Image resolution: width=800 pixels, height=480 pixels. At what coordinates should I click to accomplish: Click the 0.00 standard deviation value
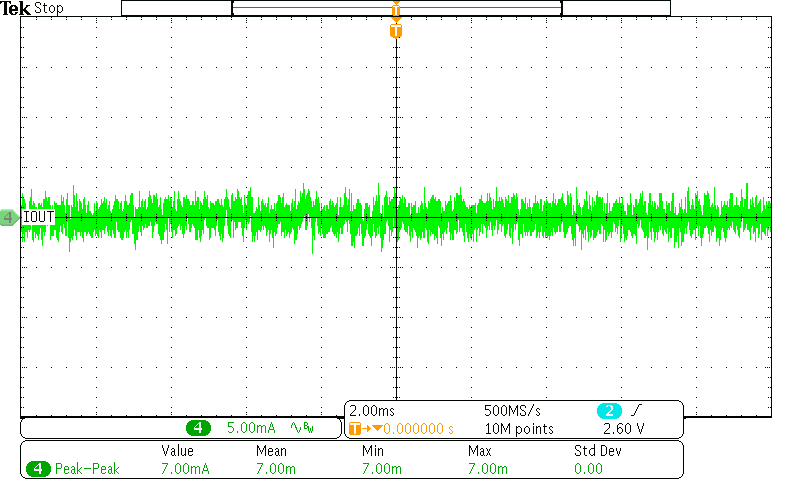click(x=588, y=469)
